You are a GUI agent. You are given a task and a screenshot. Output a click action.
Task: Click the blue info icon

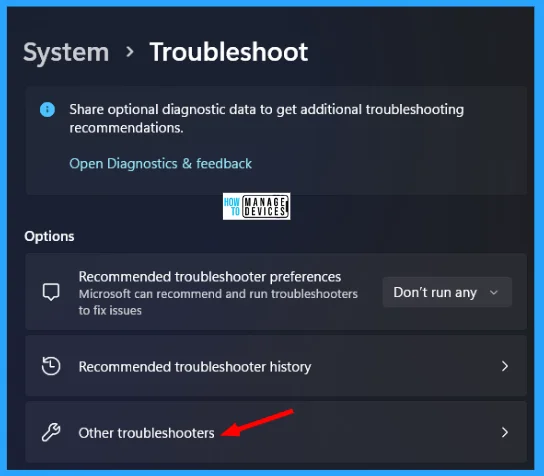pyautogui.click(x=47, y=110)
